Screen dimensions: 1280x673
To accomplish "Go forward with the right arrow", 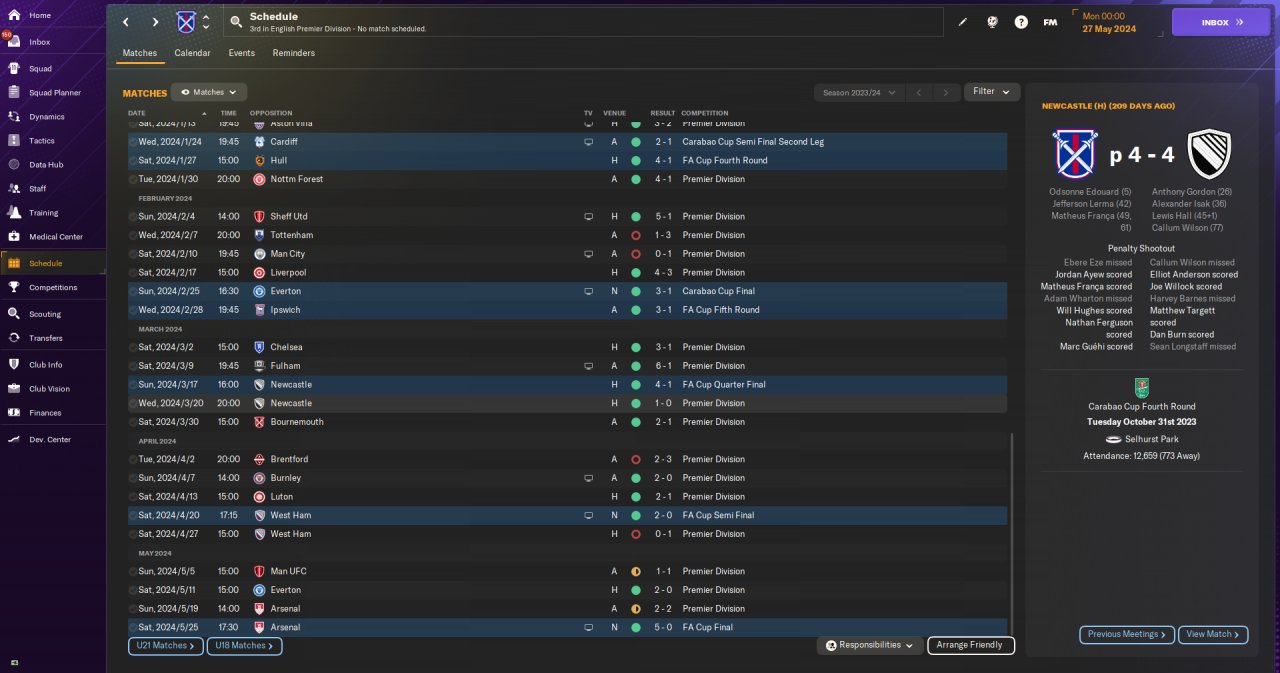I will (155, 22).
